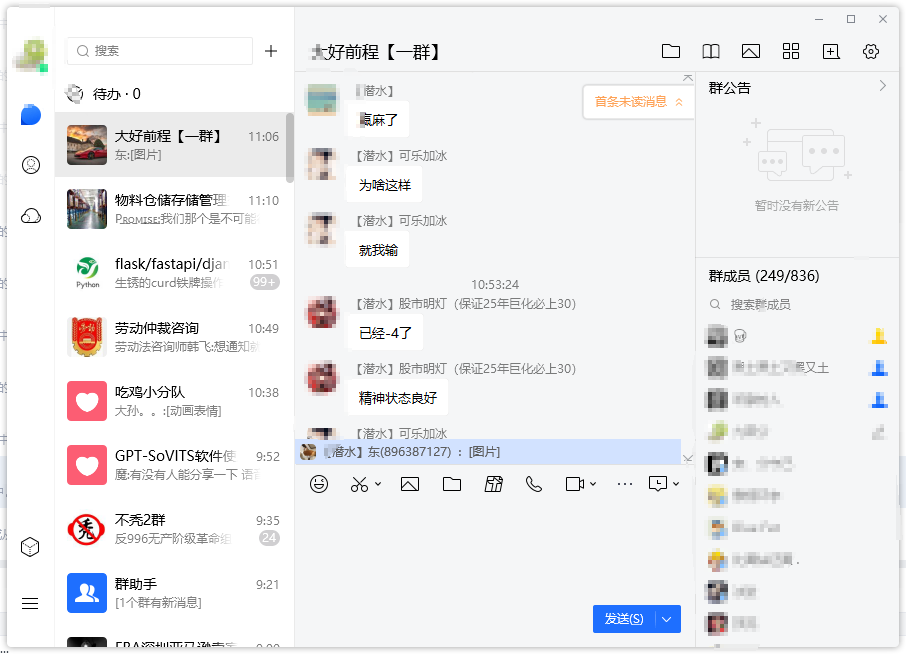
Task: Expand the 群公告 announcement panel arrow
Action: coord(882,87)
